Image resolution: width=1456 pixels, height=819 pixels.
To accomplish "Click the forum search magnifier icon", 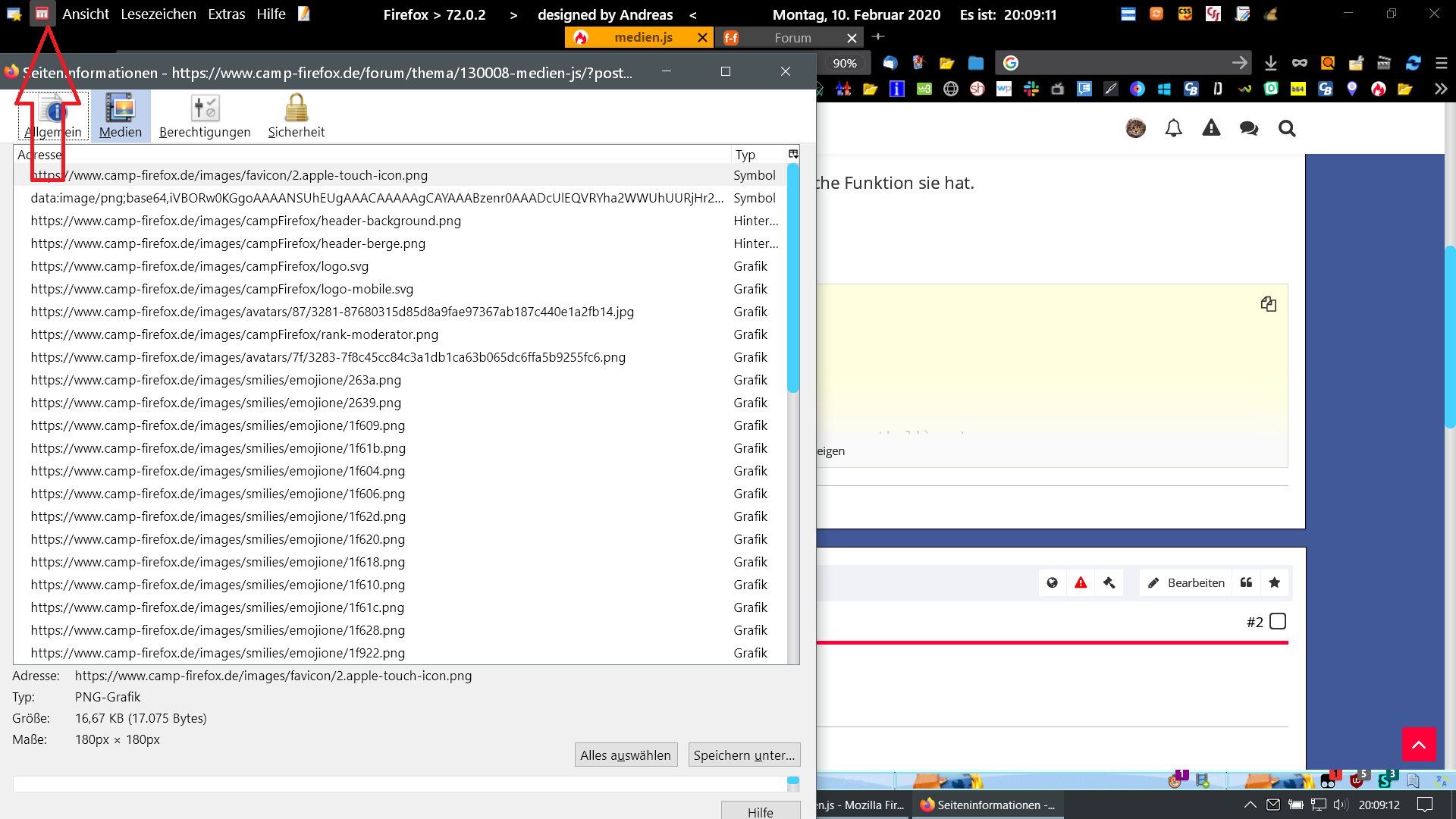I will pos(1287,128).
